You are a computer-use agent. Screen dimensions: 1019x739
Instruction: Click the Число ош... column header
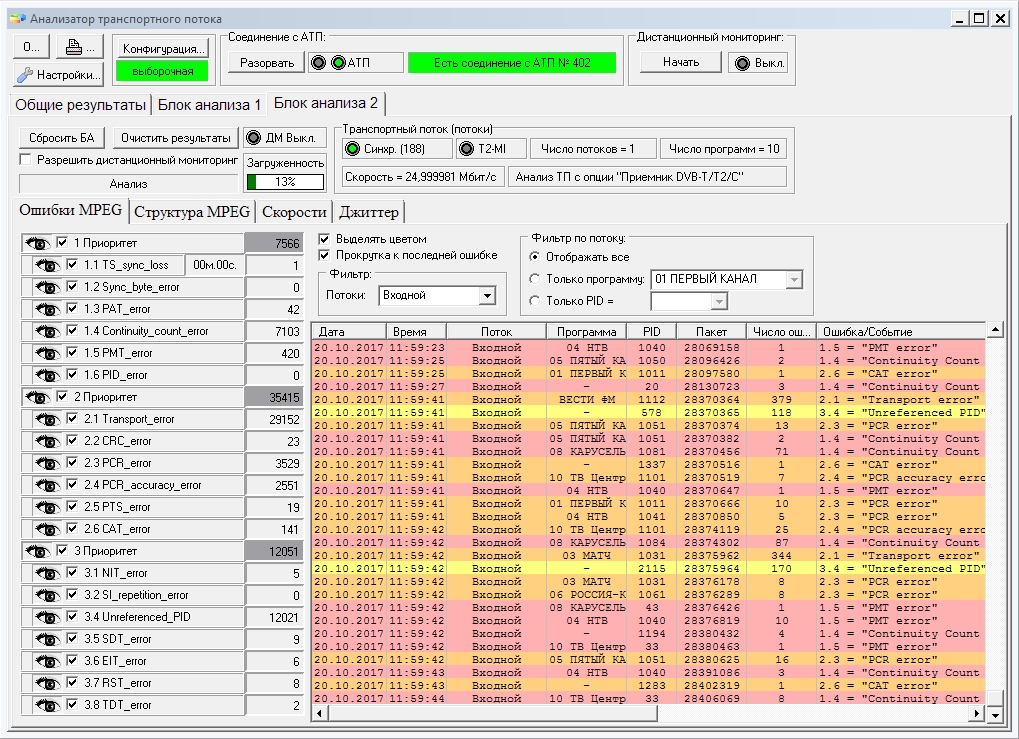click(780, 331)
